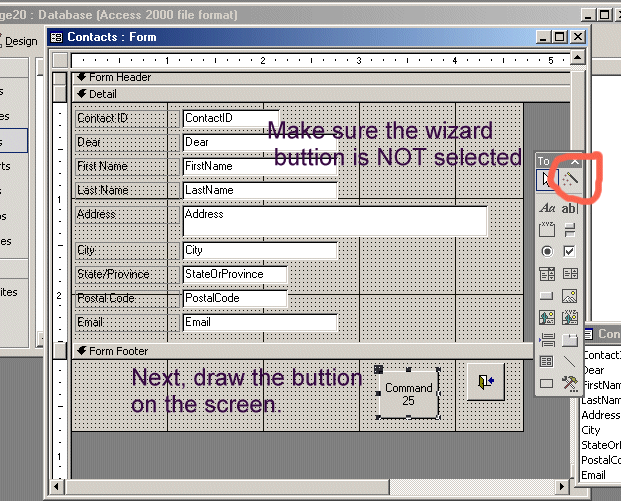Click the Form Header section bar
Viewport: 621px width, 501px height.
[300, 77]
